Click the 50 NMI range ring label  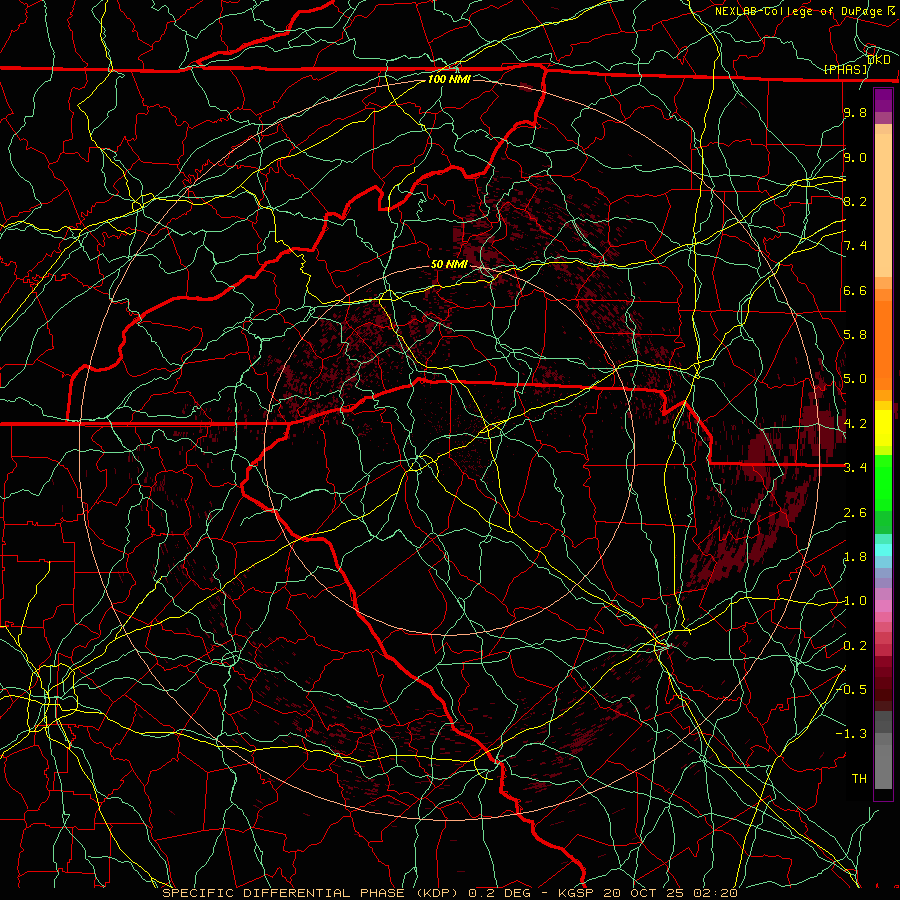(x=449, y=264)
